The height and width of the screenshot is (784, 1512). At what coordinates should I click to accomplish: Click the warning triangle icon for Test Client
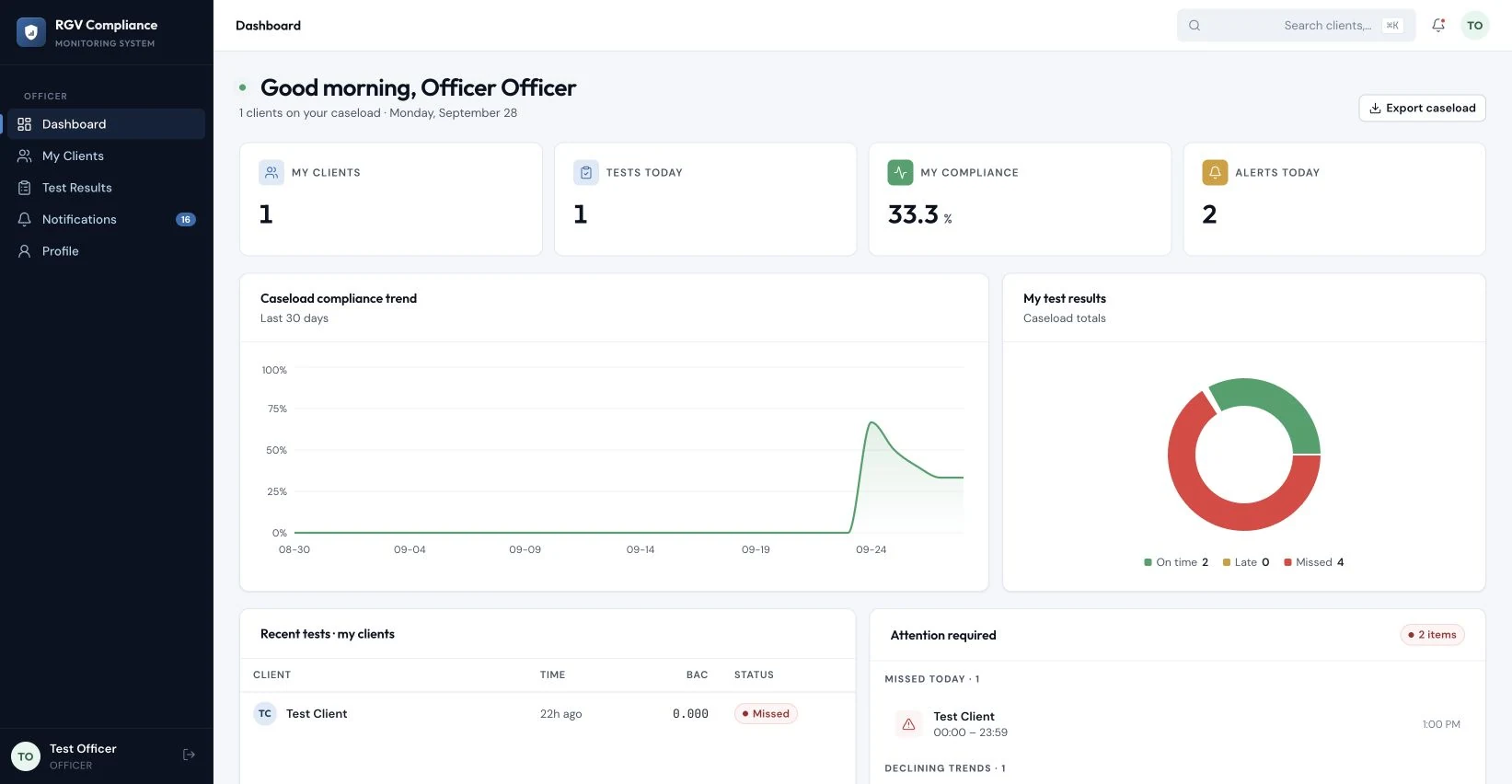[908, 724]
